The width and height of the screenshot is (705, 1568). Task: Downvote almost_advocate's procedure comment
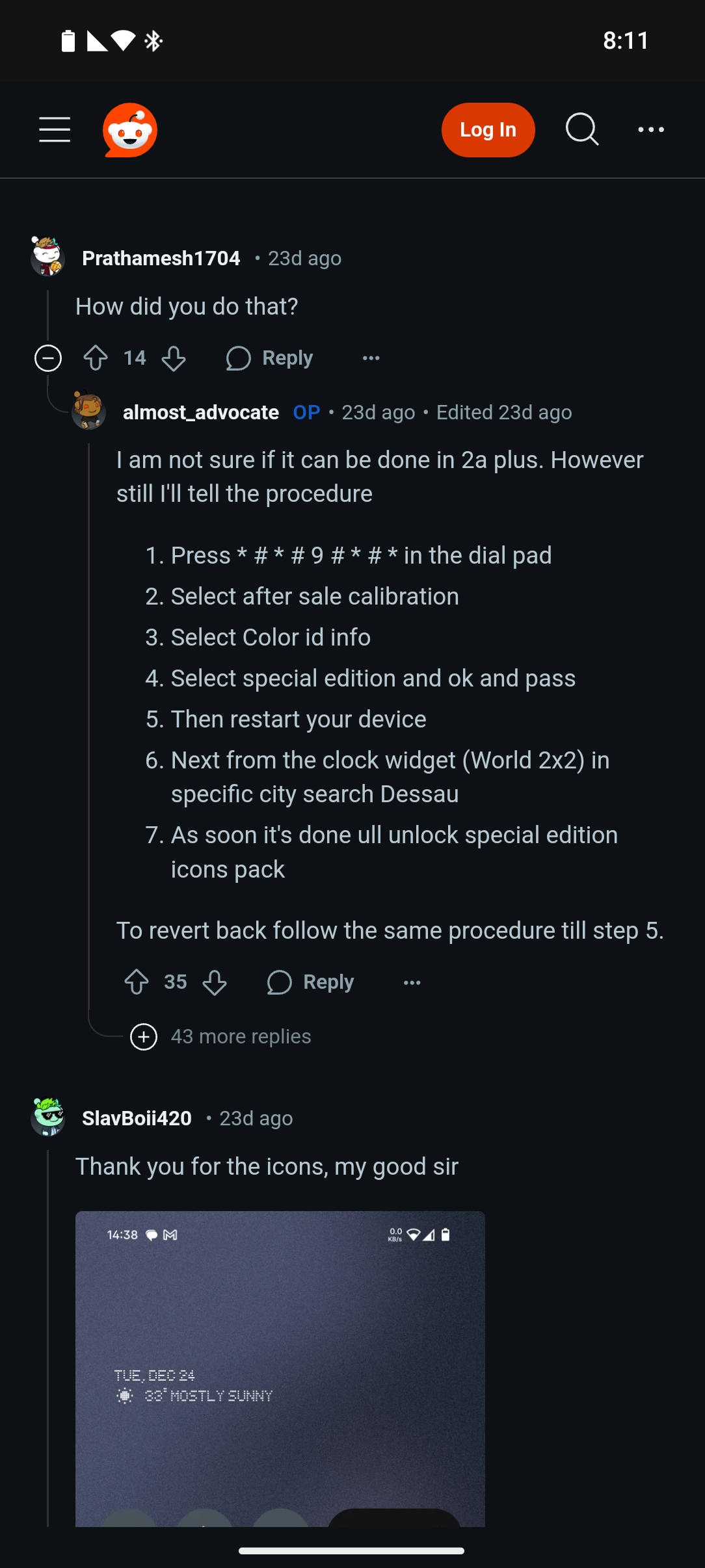[x=215, y=982]
